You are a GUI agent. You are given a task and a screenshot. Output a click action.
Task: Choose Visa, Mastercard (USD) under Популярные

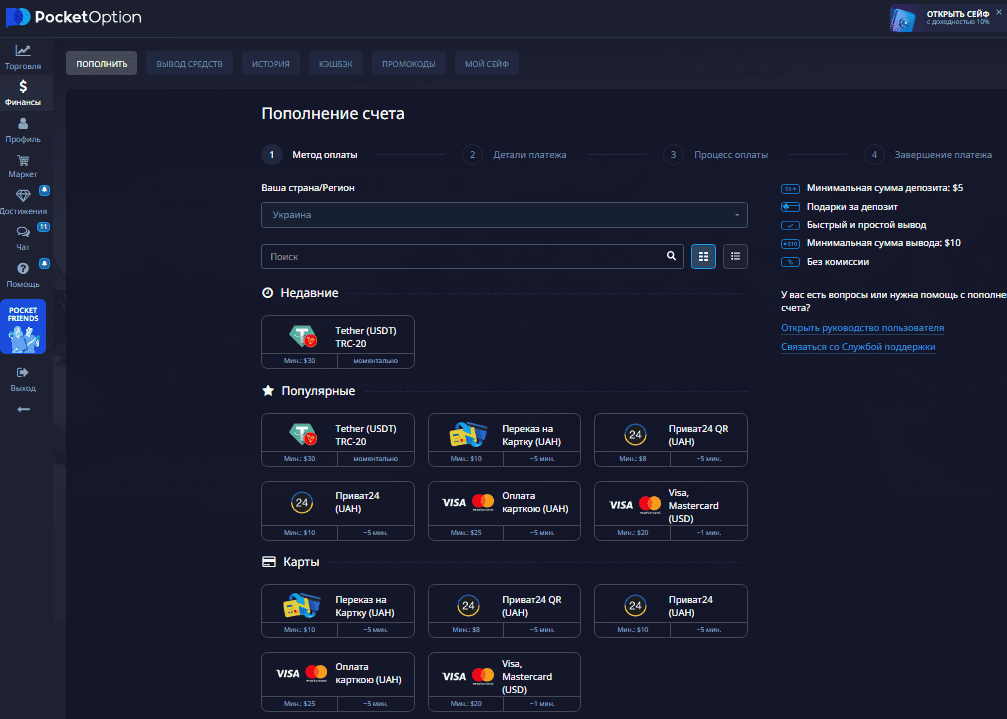tap(670, 511)
